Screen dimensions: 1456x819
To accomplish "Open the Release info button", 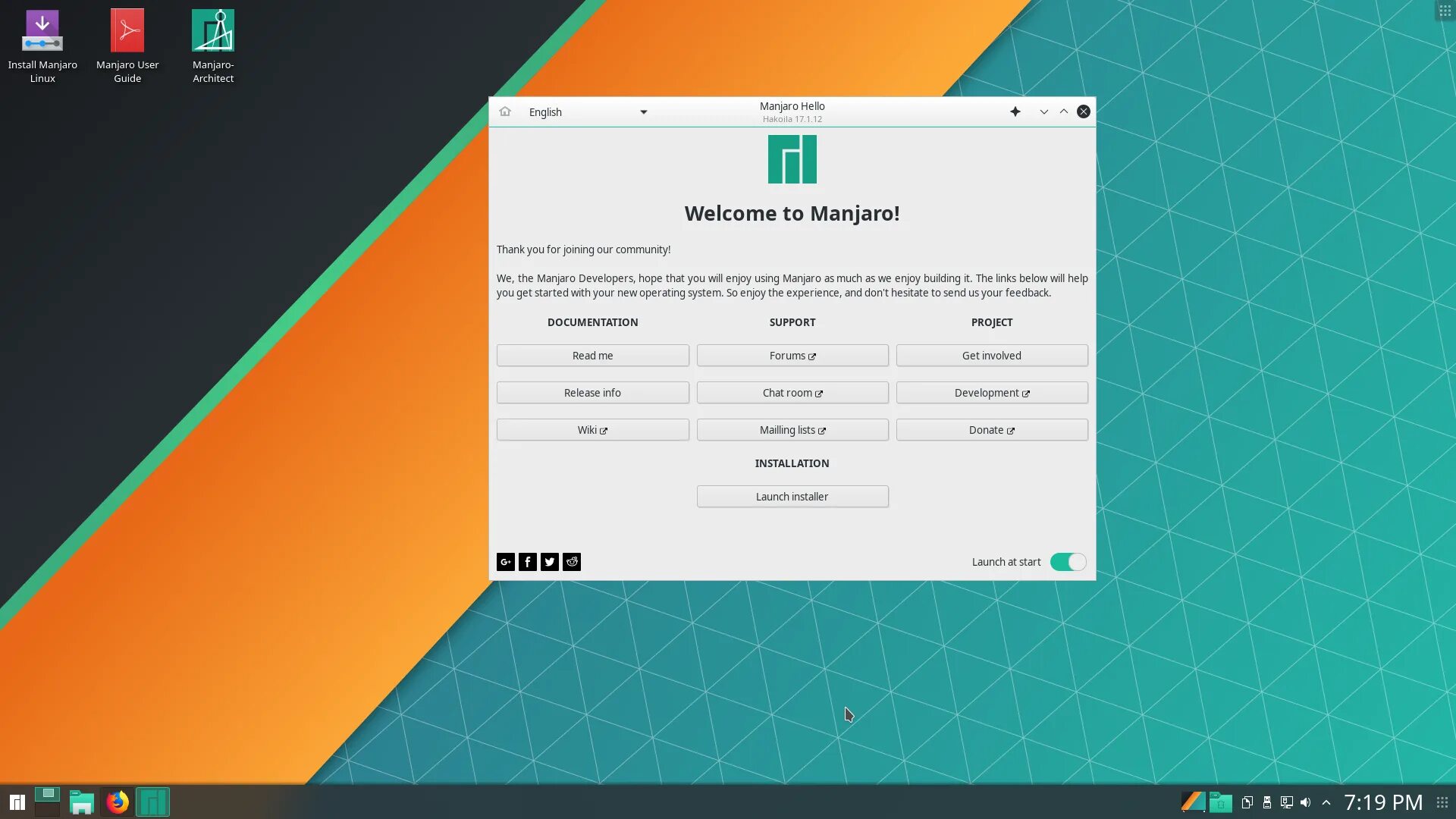I will 593,393.
